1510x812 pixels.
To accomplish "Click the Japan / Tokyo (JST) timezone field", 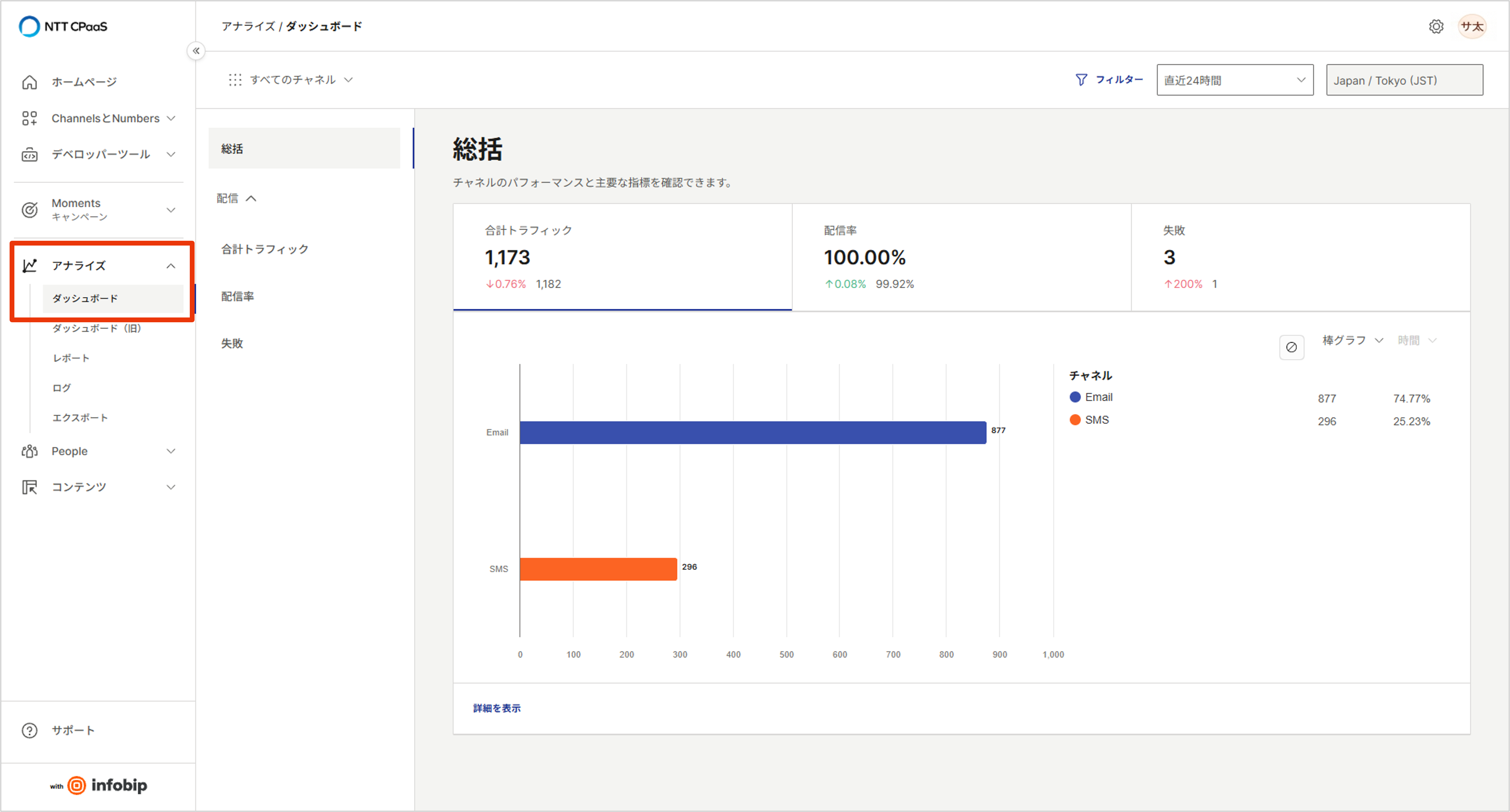I will (x=1404, y=80).
